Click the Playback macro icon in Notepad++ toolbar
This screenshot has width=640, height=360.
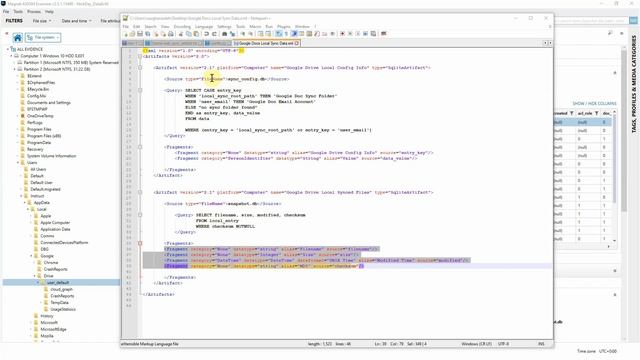click(358, 34)
